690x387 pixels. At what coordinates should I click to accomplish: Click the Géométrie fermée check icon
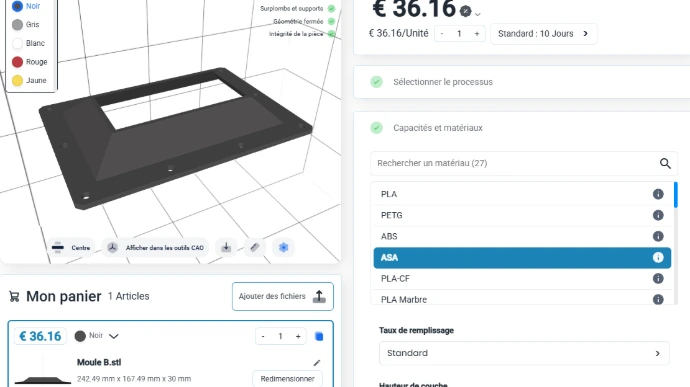click(331, 21)
